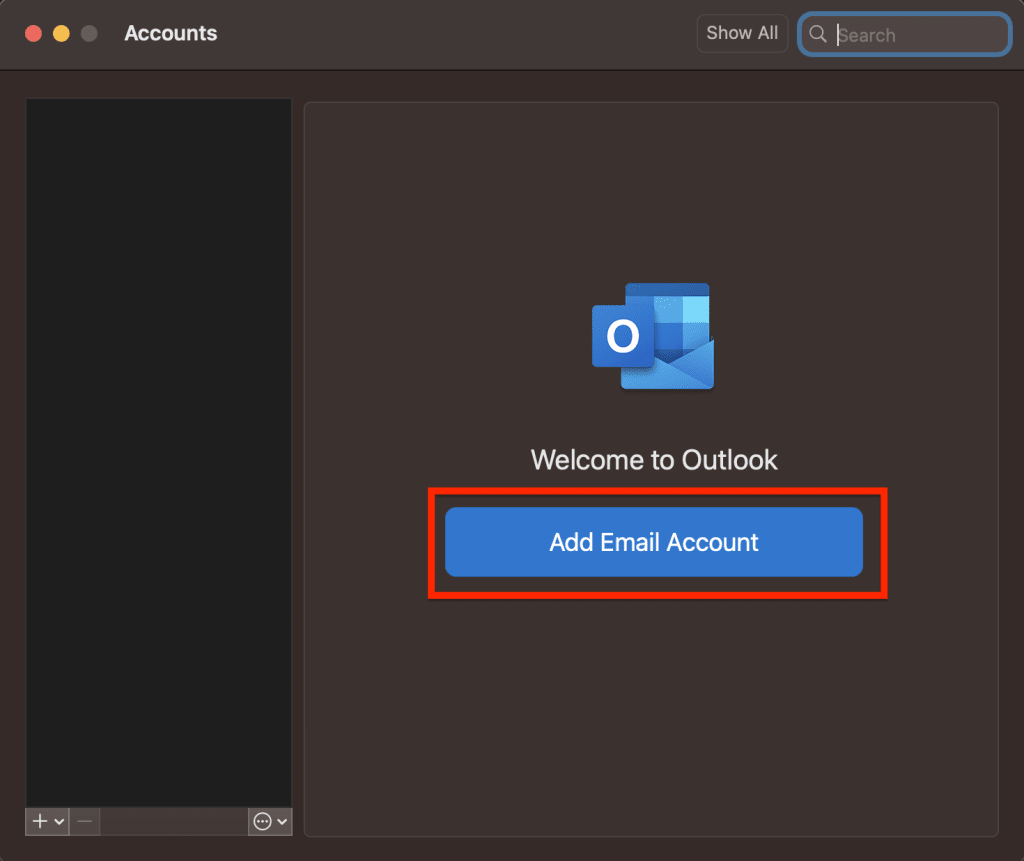The height and width of the screenshot is (861, 1024).
Task: Click the Accounts title in the title bar
Action: 170,33
